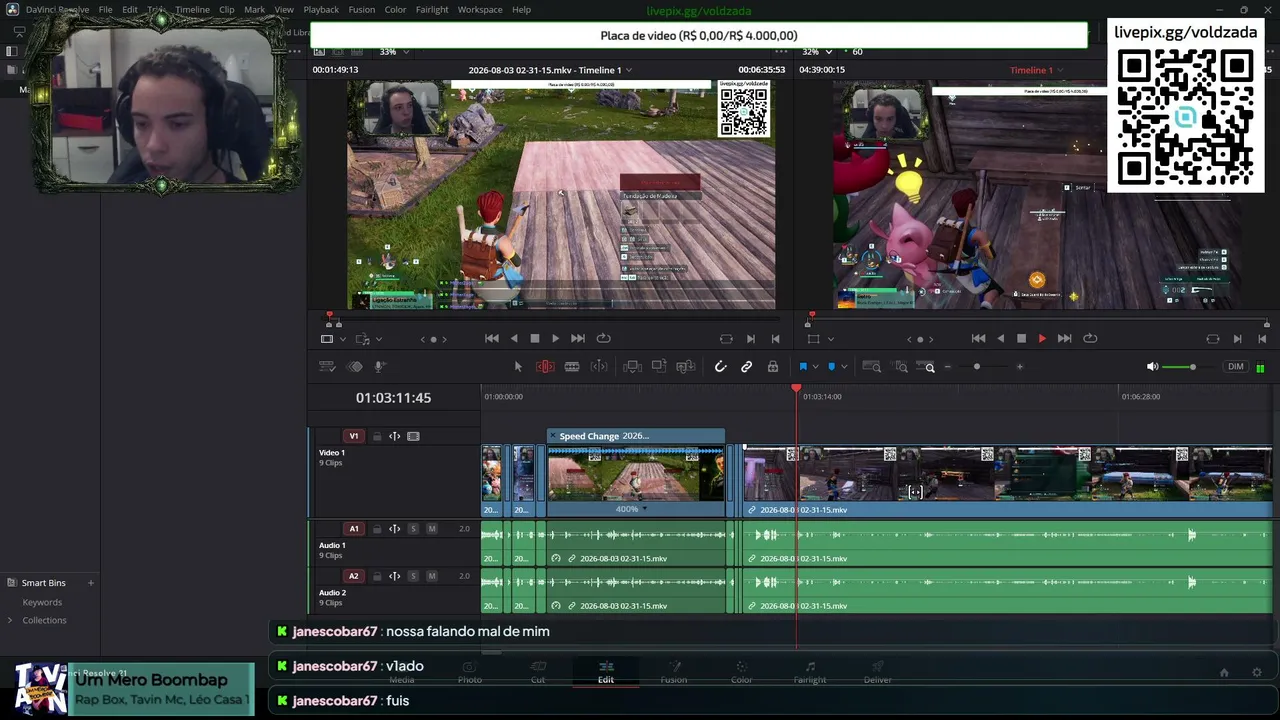Lock the Video 1 track
The height and width of the screenshot is (720, 1280).
(x=377, y=436)
